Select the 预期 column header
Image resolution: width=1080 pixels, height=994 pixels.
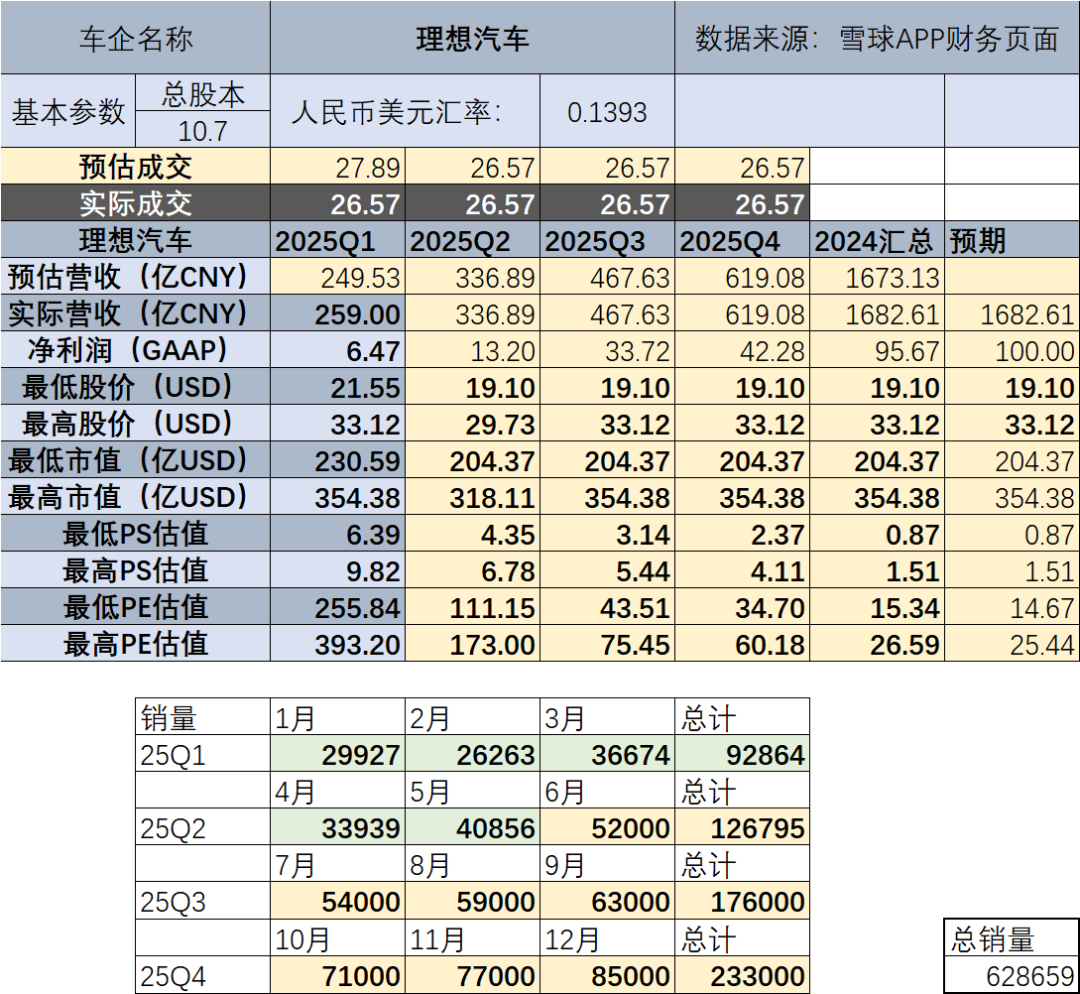(1012, 240)
